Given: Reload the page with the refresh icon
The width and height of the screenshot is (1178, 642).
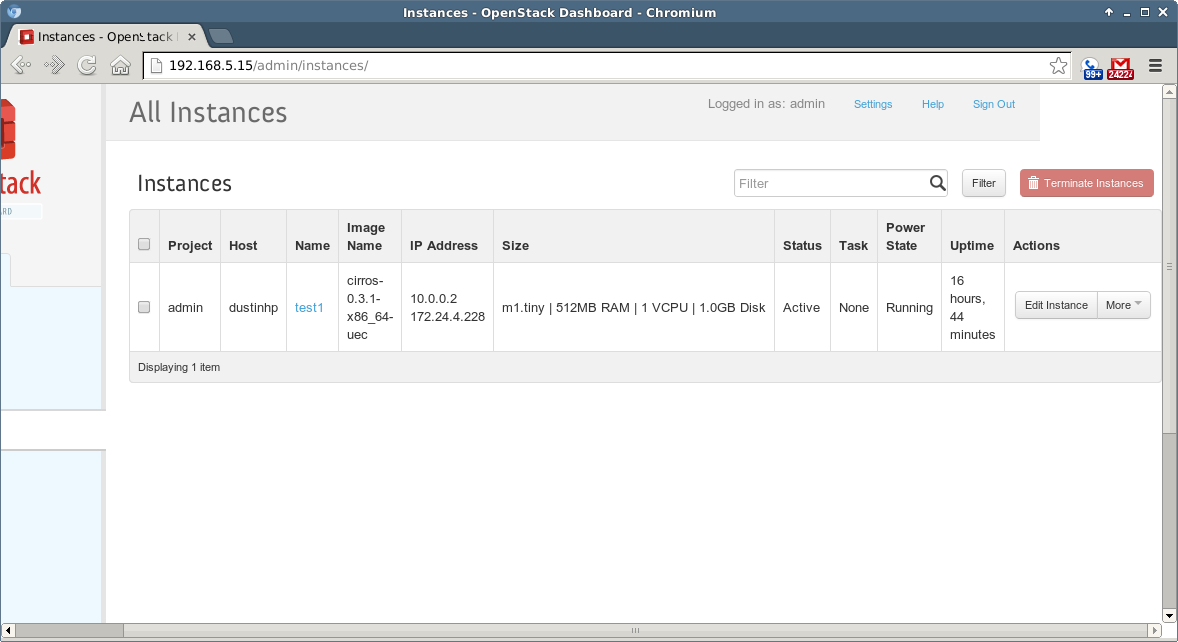Looking at the screenshot, I should tap(87, 66).
